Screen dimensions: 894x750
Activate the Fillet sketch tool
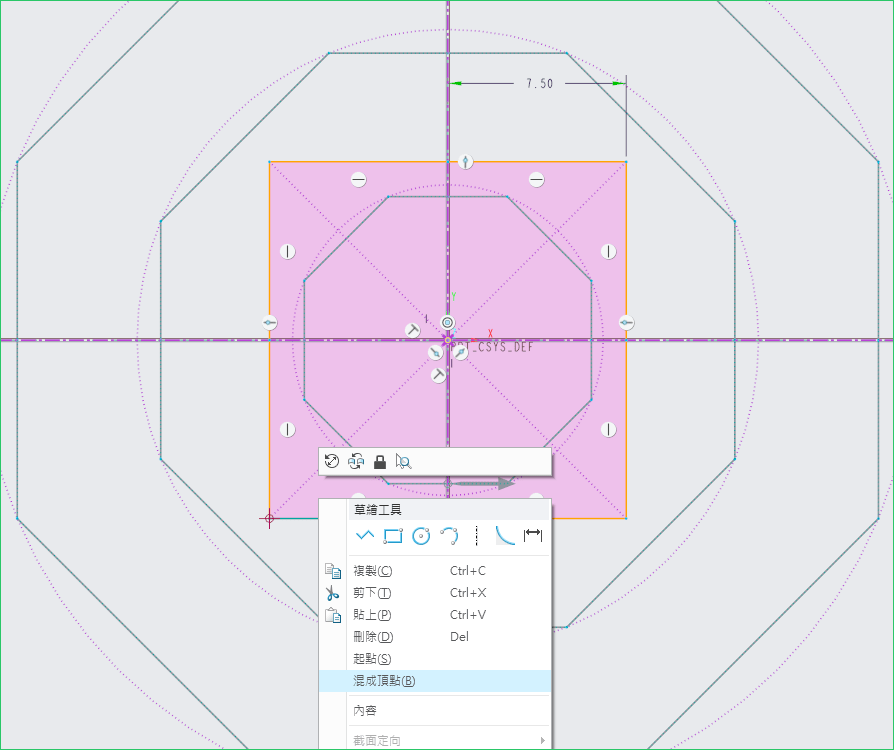click(505, 536)
